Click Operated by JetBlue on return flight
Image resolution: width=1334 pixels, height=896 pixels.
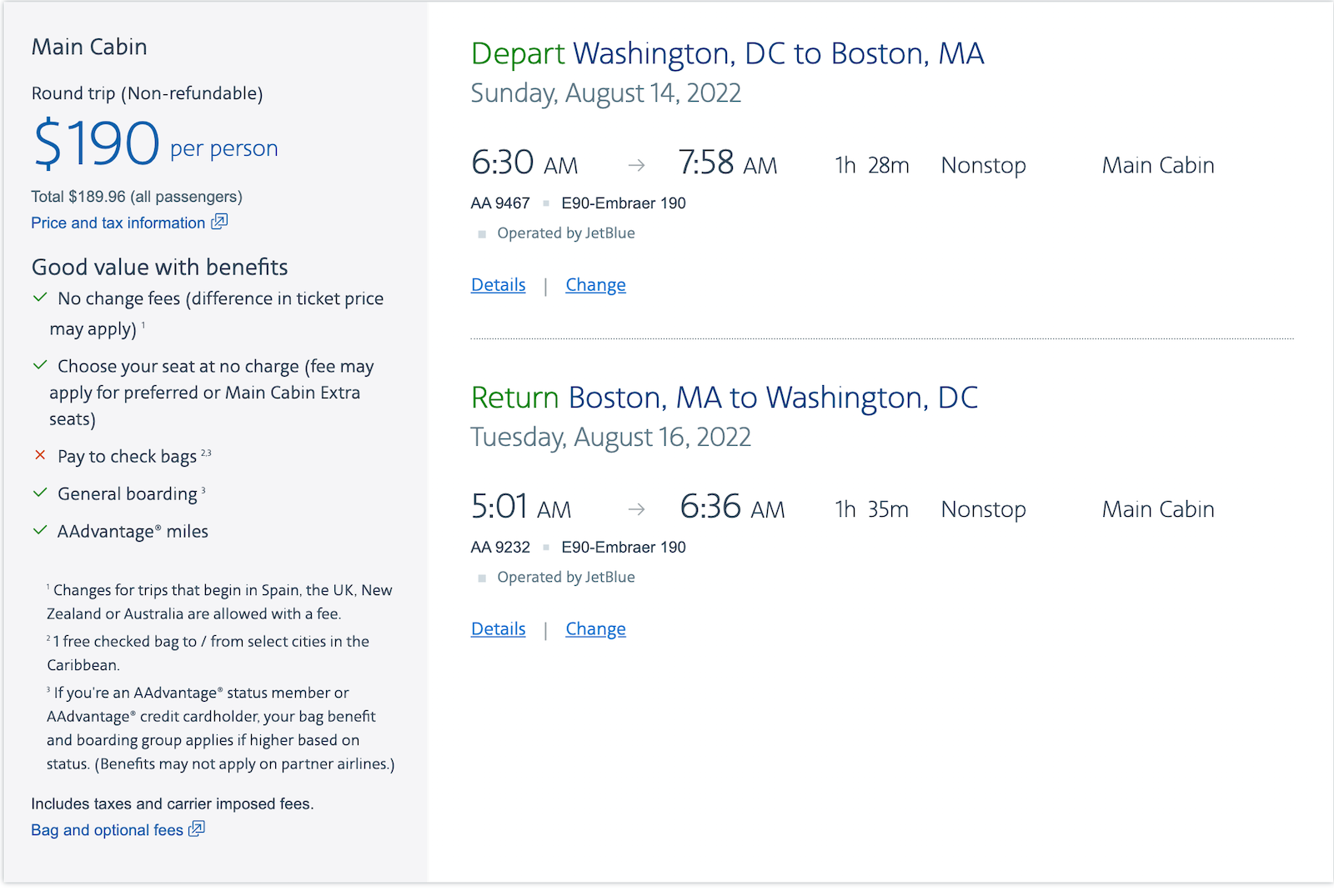click(565, 576)
